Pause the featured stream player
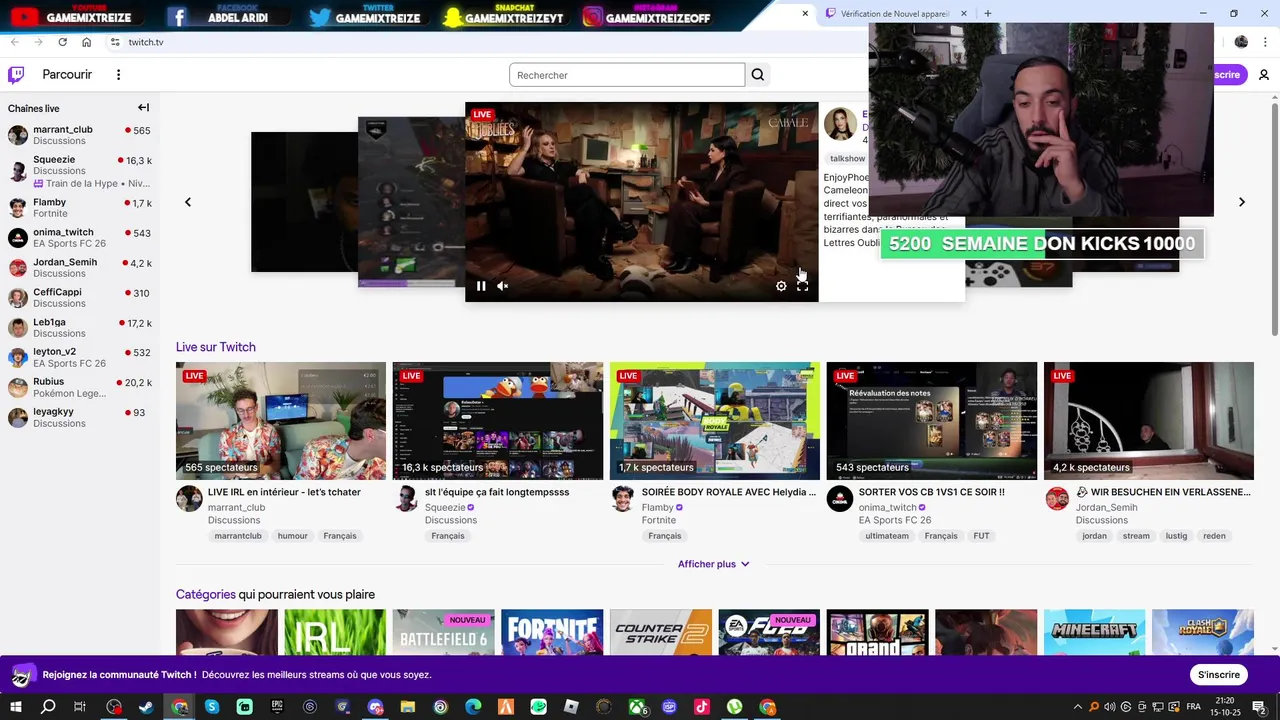This screenshot has width=1280, height=720. click(x=481, y=286)
